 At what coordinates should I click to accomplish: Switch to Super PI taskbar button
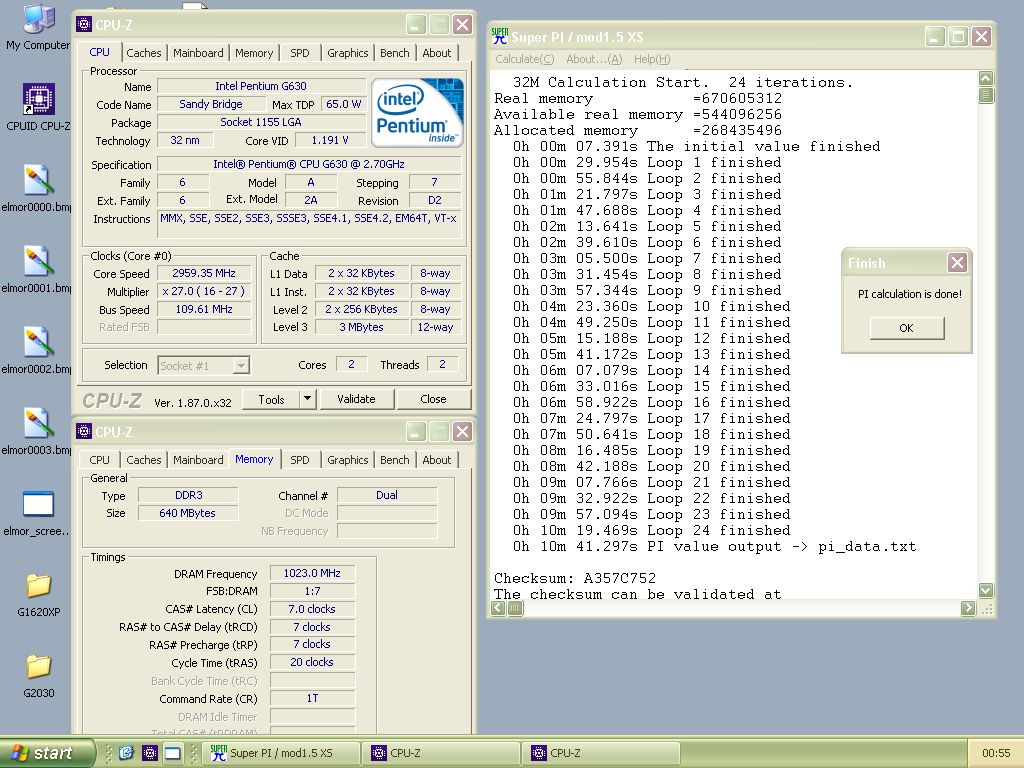click(282, 753)
